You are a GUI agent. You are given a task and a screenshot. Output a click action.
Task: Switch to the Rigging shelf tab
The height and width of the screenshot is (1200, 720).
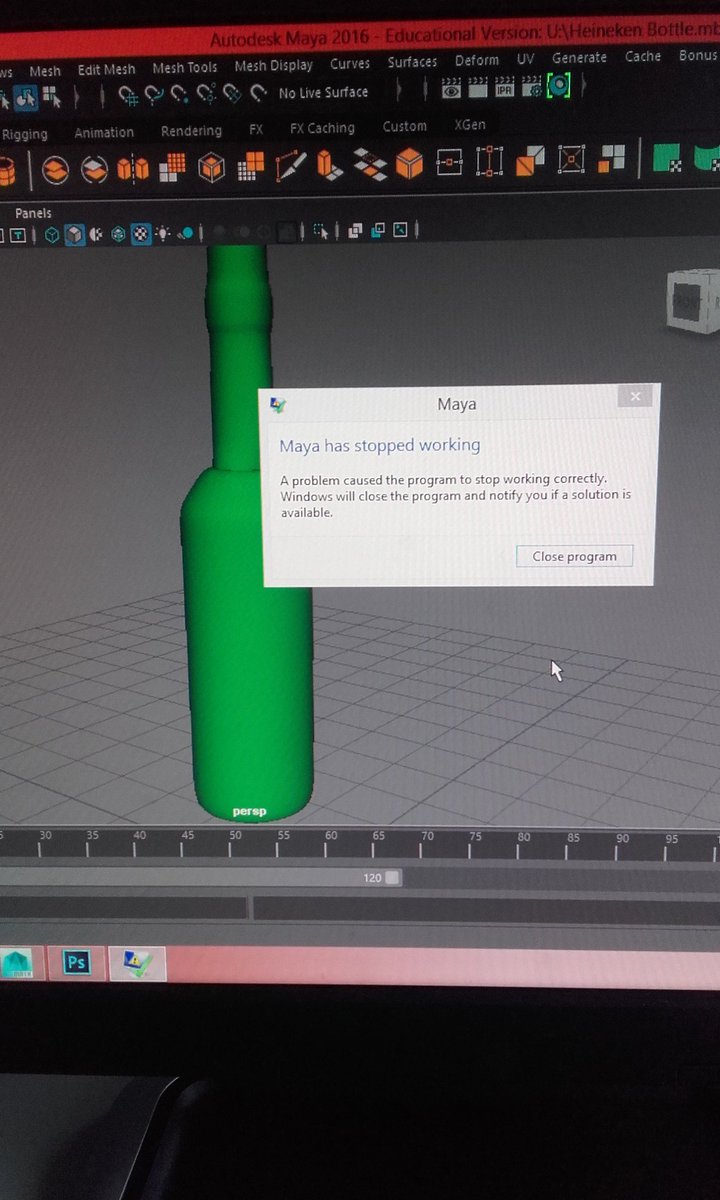(25, 134)
